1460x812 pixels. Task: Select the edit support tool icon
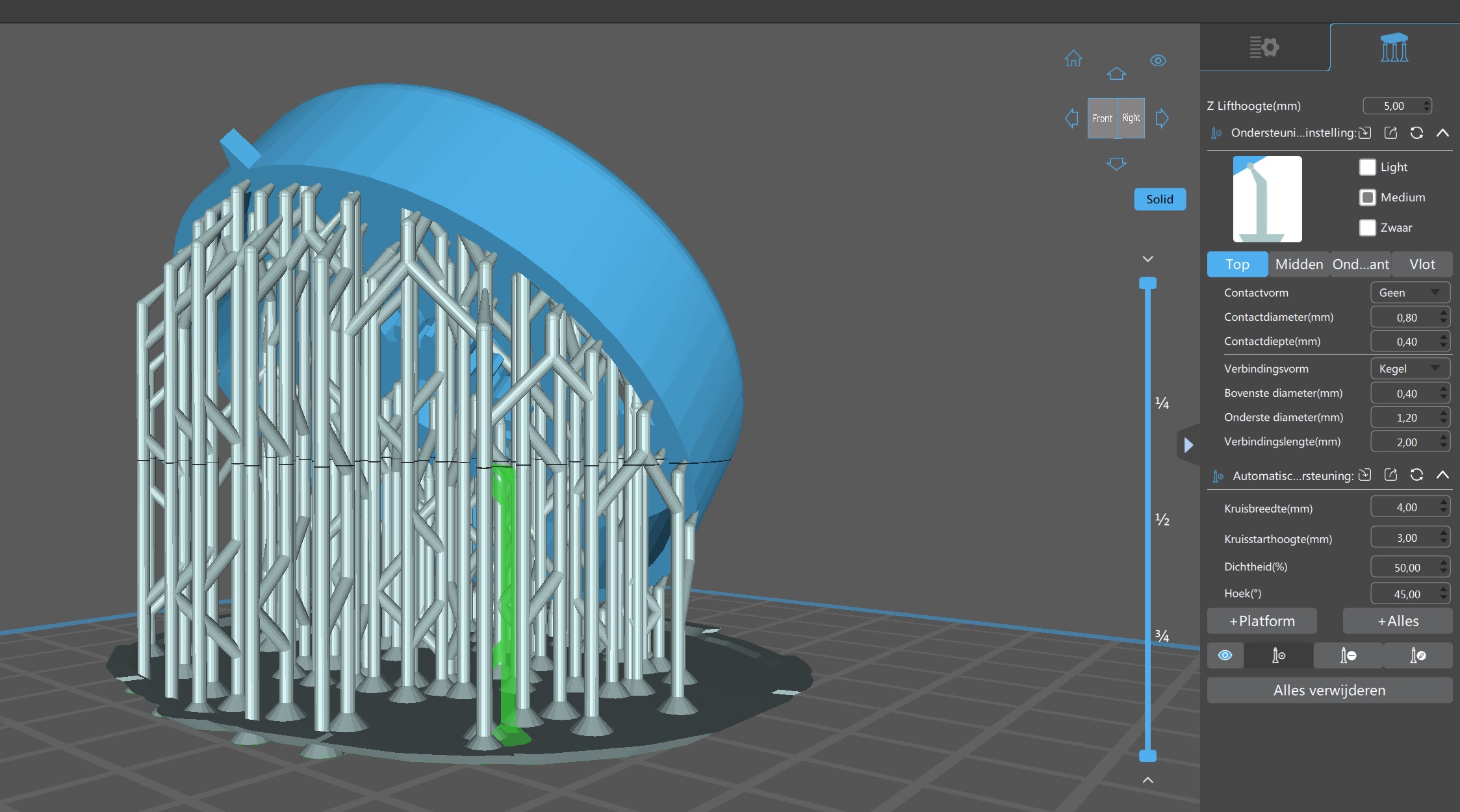coord(1418,655)
